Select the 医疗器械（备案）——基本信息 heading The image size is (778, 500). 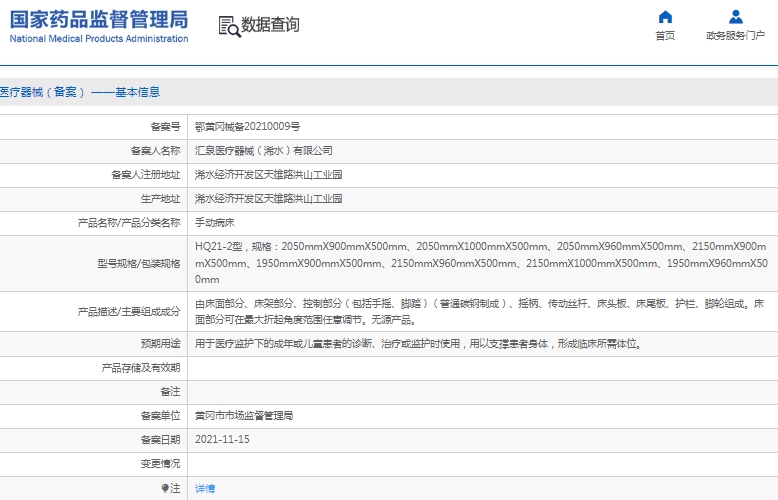click(x=80, y=92)
